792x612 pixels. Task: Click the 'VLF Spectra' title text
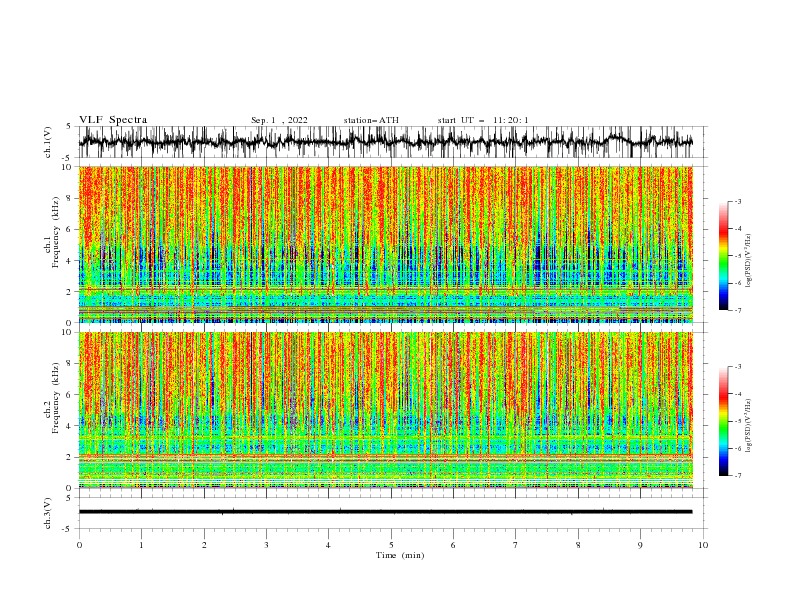pyautogui.click(x=113, y=120)
